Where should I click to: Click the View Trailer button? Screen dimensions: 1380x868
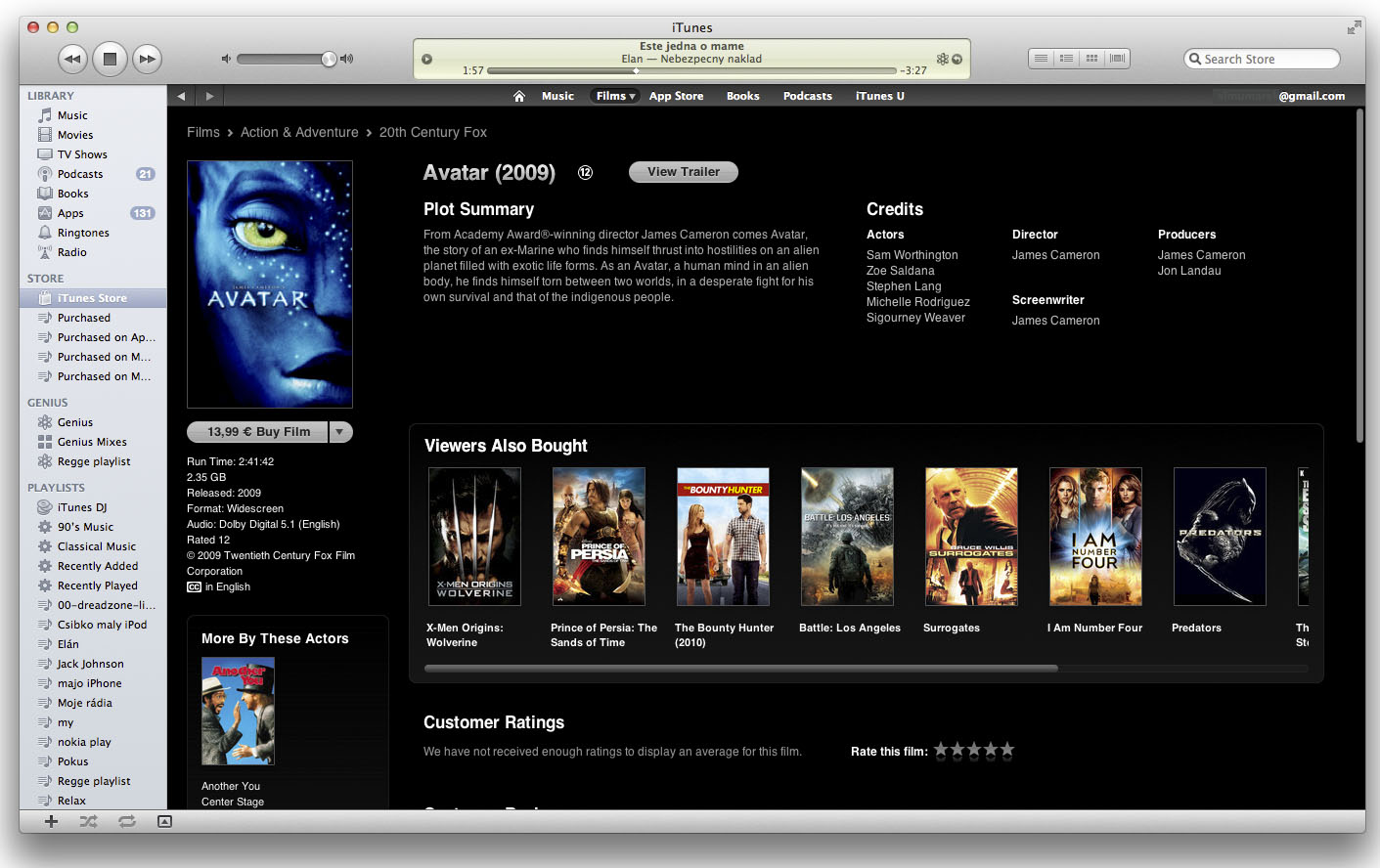tap(684, 172)
